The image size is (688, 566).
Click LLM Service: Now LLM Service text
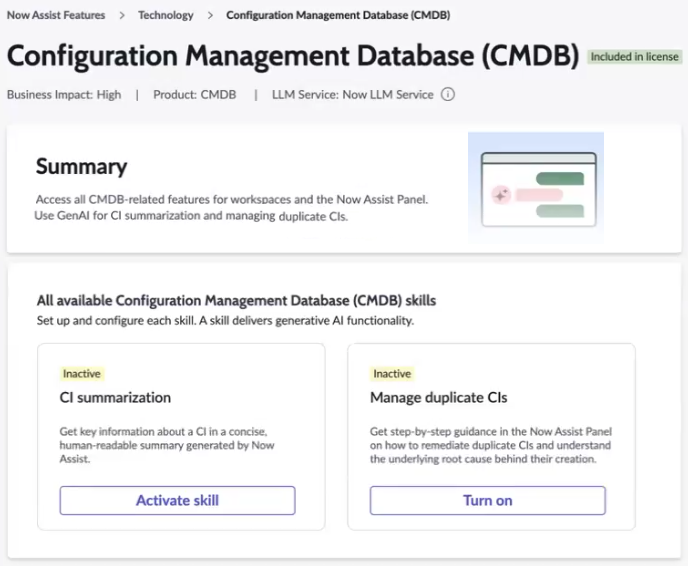pyautogui.click(x=352, y=95)
